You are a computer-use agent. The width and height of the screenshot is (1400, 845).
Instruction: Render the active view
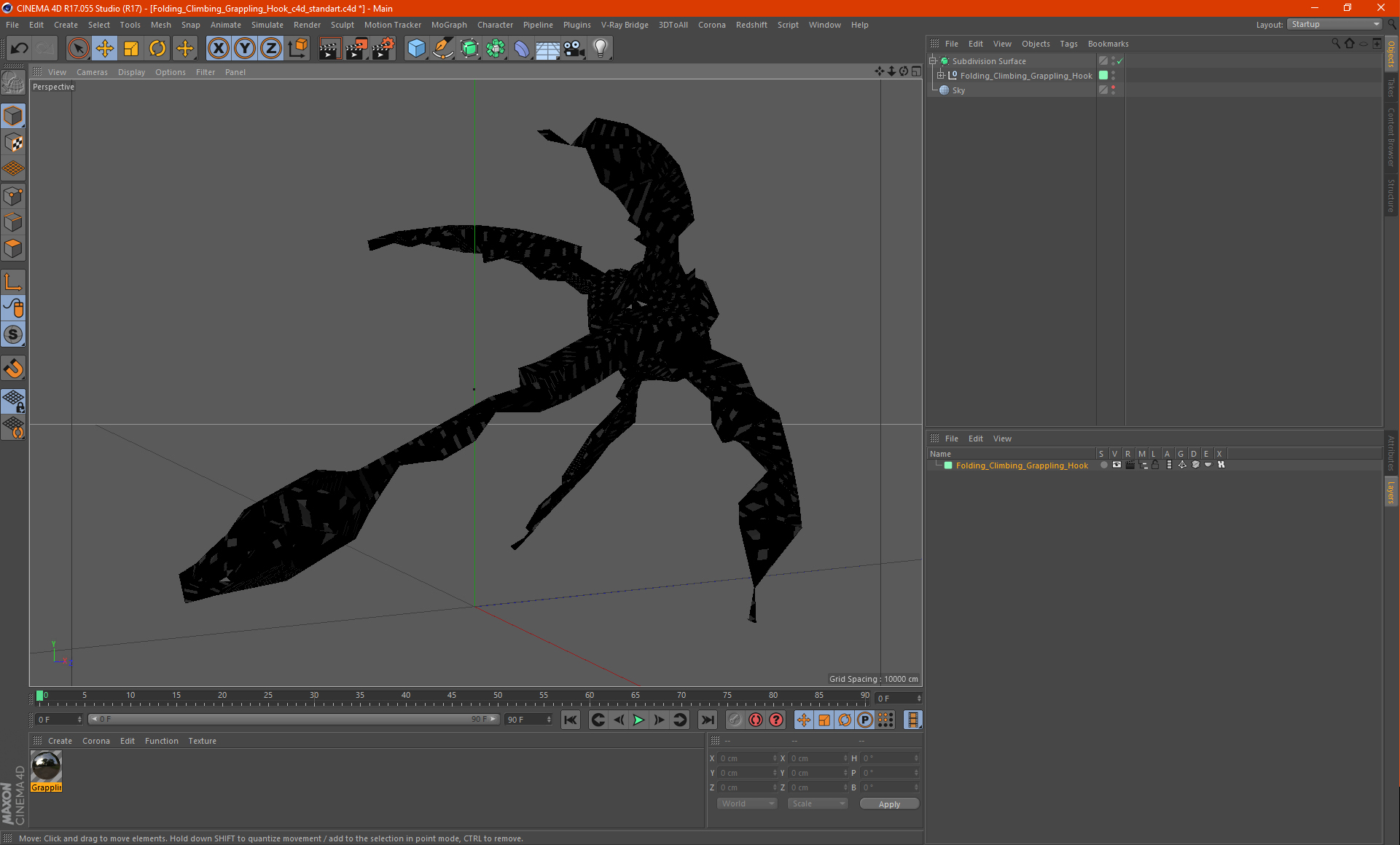point(329,49)
